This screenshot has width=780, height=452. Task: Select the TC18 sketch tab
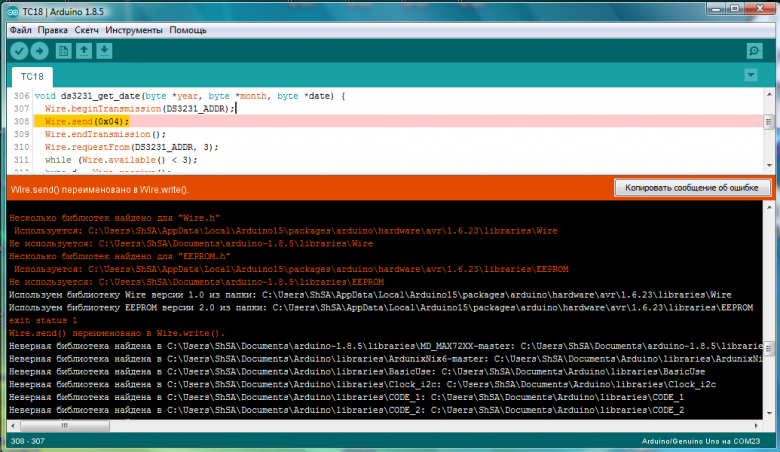pyautogui.click(x=31, y=76)
